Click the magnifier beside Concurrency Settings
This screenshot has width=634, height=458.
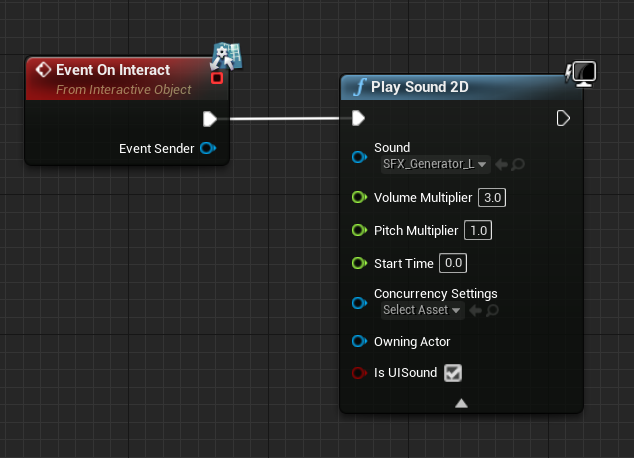tap(492, 310)
